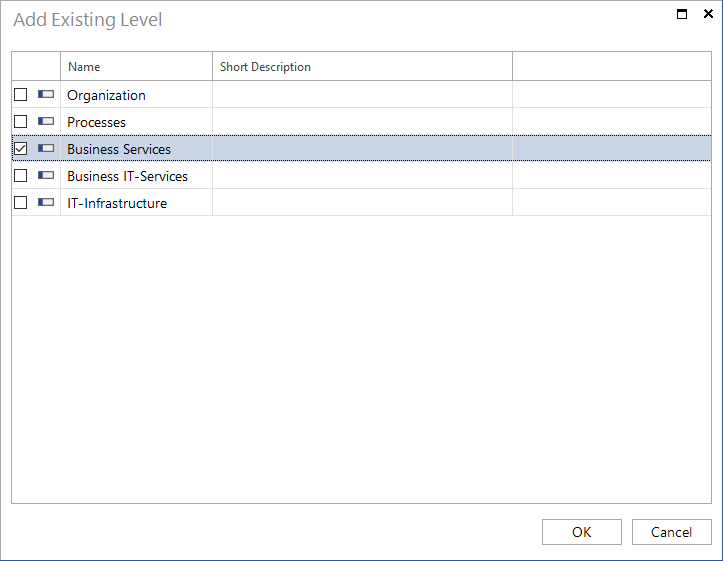Select the Organization row name
Screen dimensions: 723x561
(106, 95)
